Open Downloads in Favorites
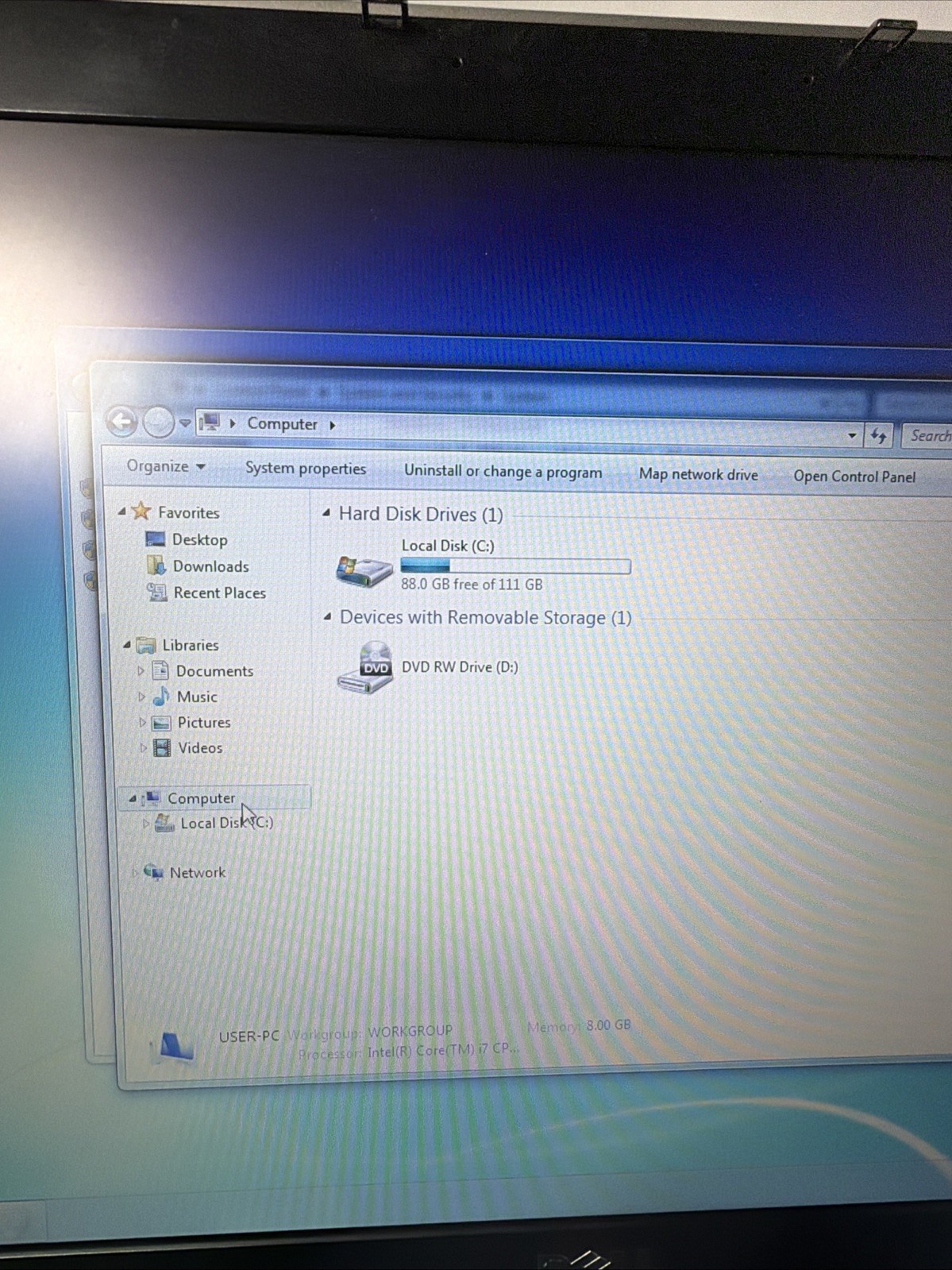The width and height of the screenshot is (952, 1270). coord(210,566)
